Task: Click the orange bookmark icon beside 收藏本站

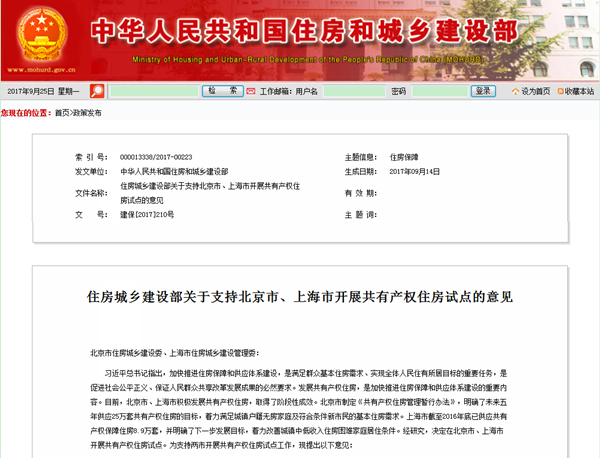Action: (x=561, y=91)
